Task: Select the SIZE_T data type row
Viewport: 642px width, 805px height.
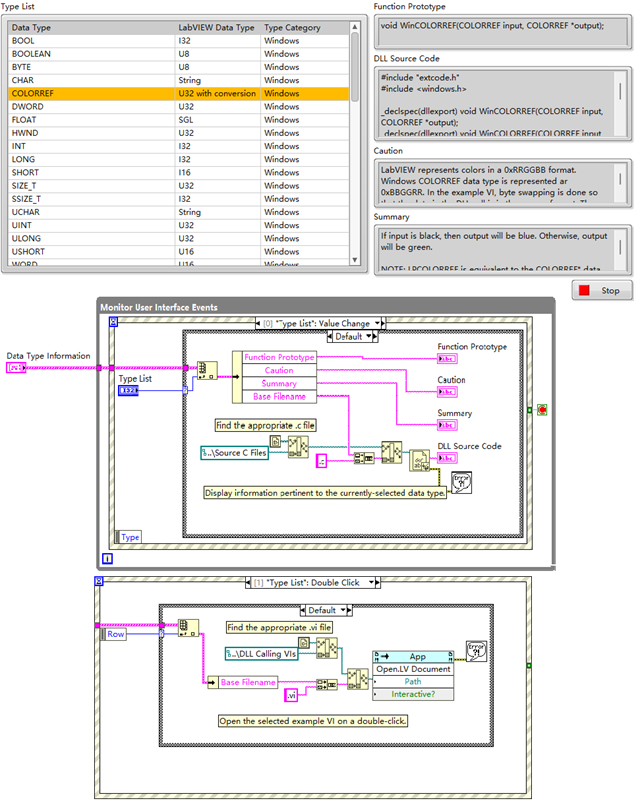Action: click(179, 186)
